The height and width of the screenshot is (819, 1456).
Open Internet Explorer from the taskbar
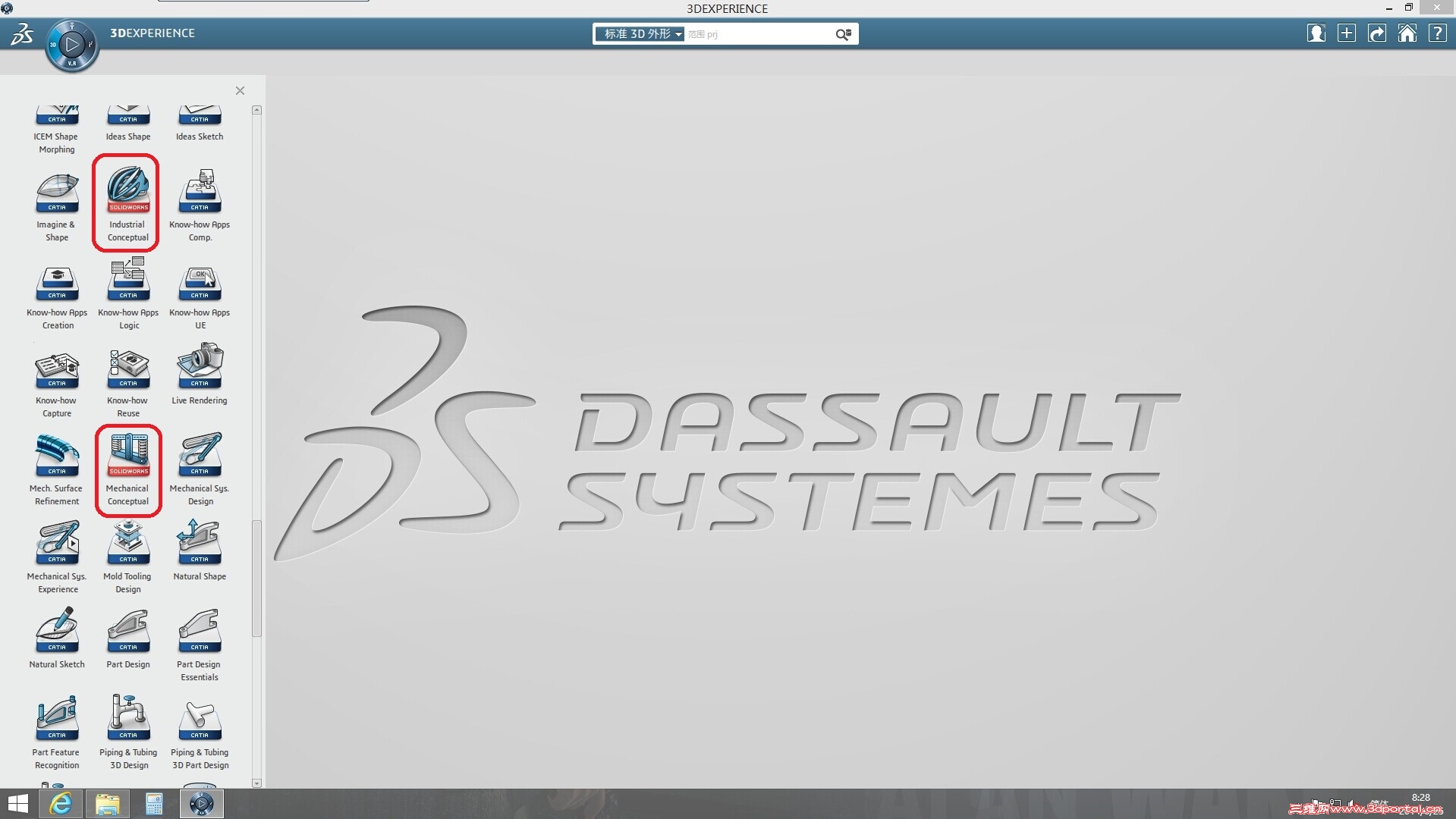coord(61,804)
